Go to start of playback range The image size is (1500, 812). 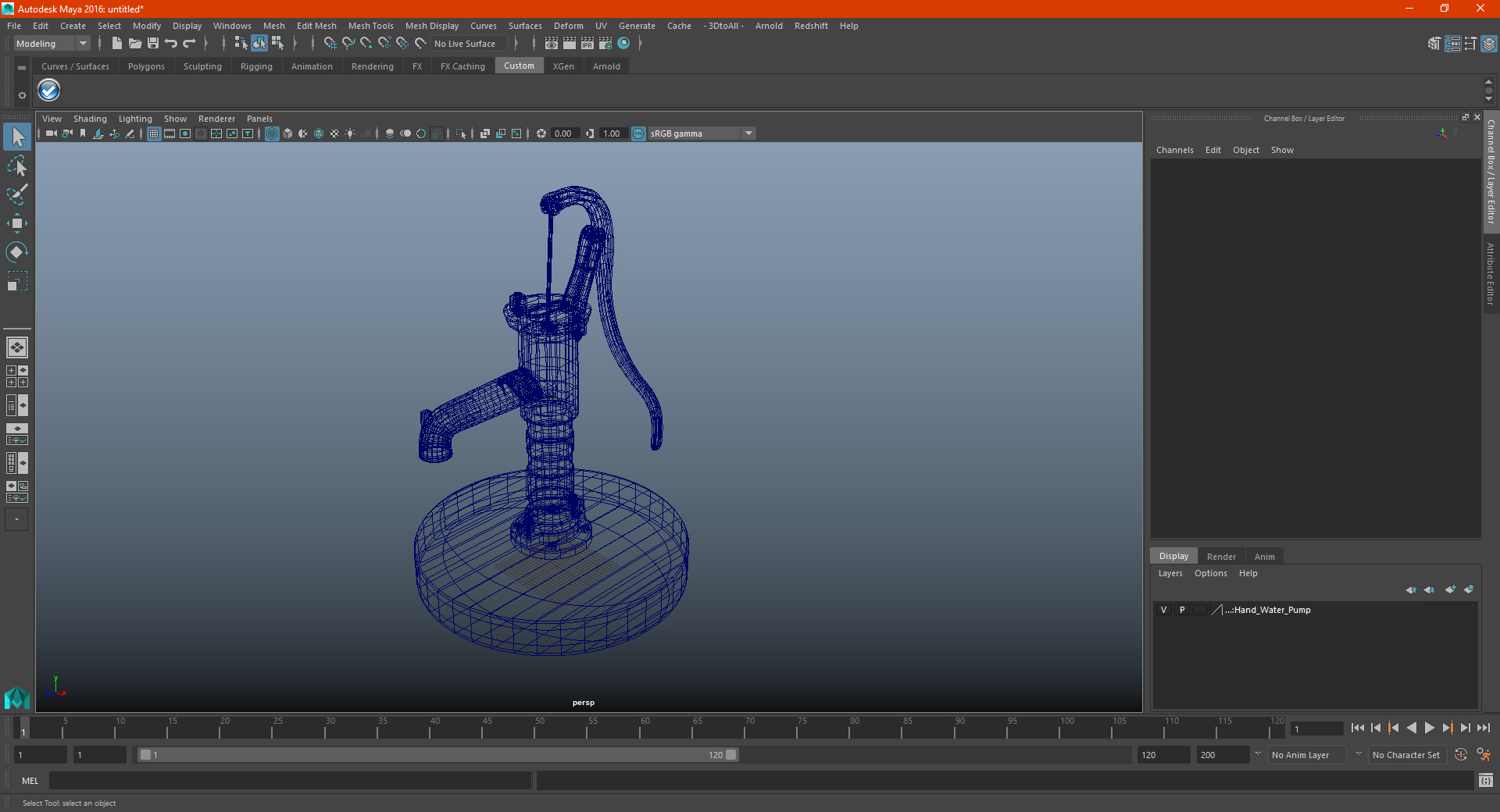point(1358,728)
